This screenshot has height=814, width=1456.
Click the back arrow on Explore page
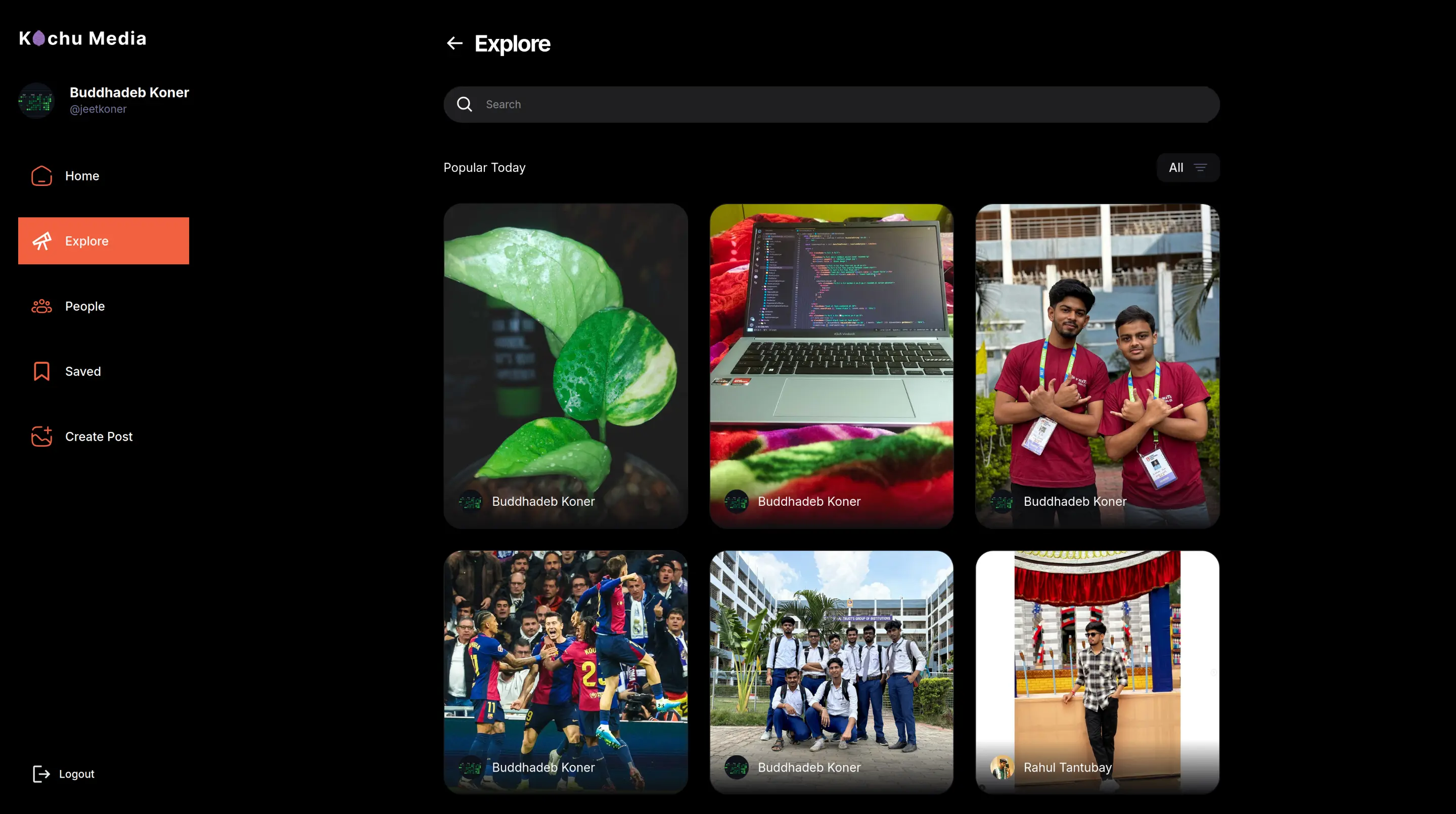455,43
